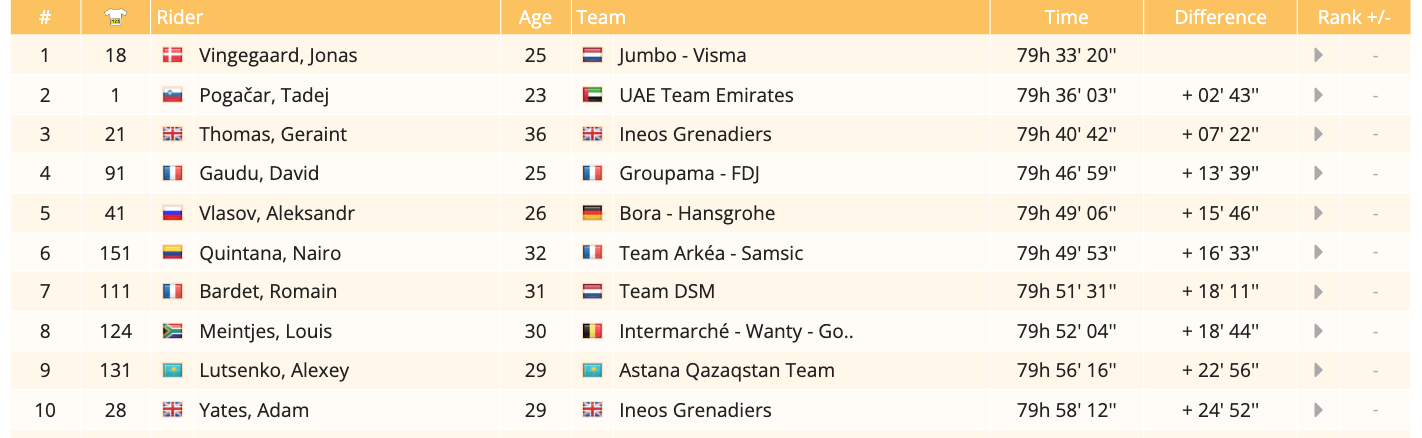Image resolution: width=1422 pixels, height=438 pixels.
Task: Sort by Rider column header
Action: coord(180,17)
